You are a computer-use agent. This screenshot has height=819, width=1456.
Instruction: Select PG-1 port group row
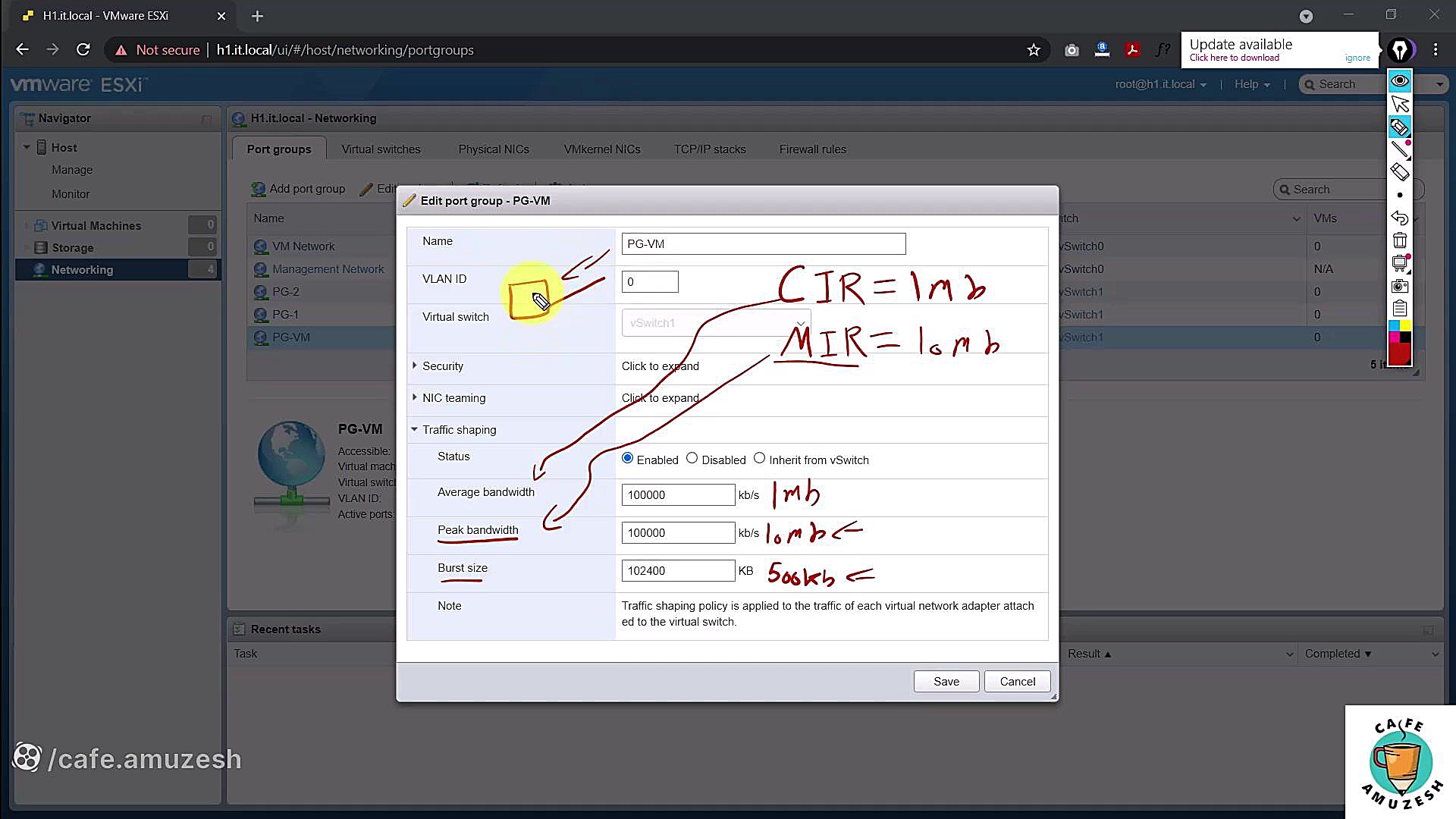pos(285,315)
